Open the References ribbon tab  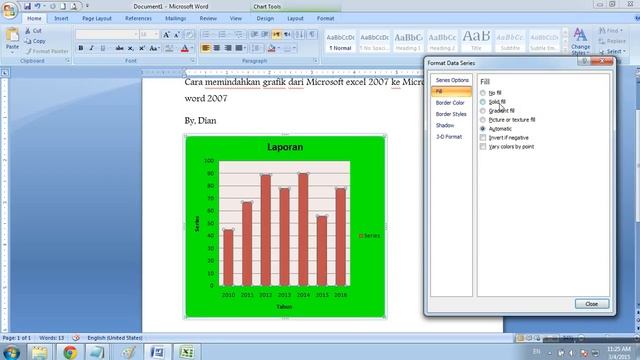tap(138, 18)
